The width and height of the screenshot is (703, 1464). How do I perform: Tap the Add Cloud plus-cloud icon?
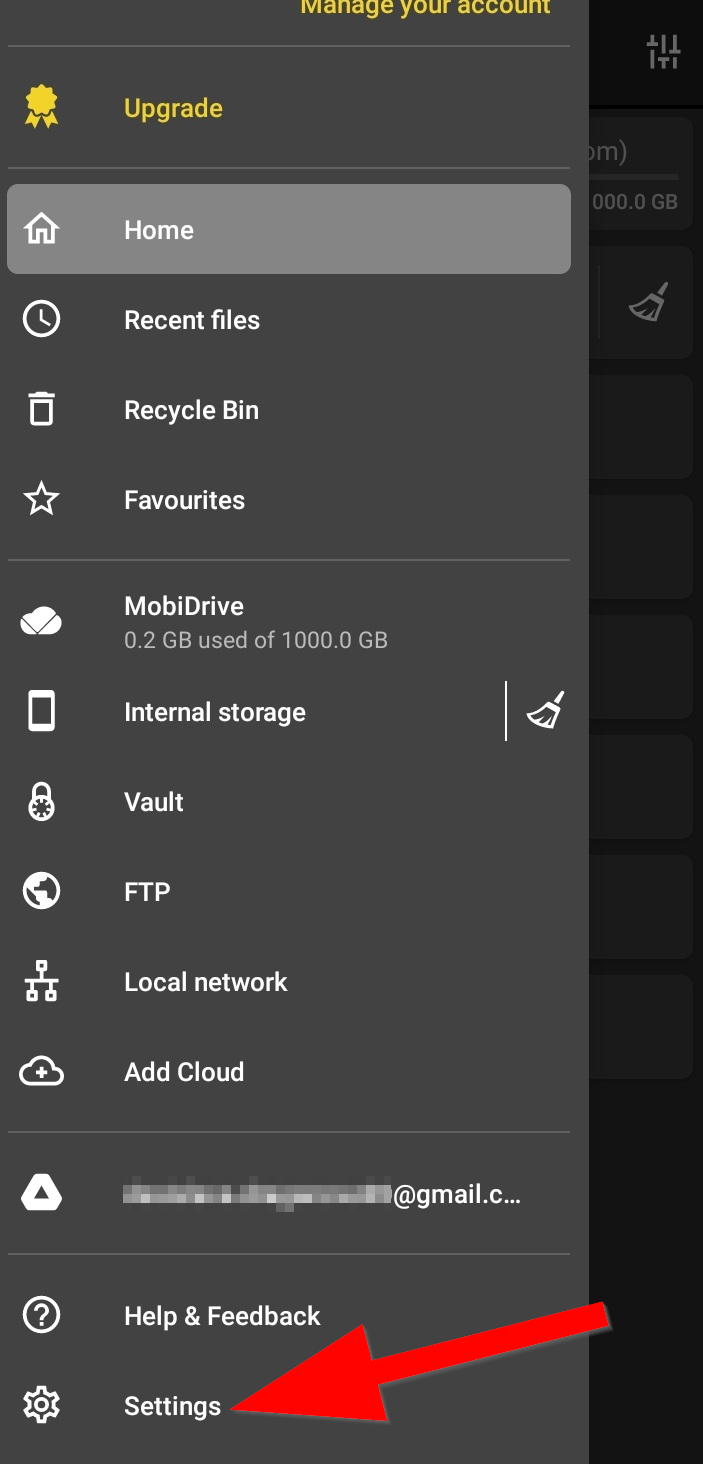(x=40, y=1071)
